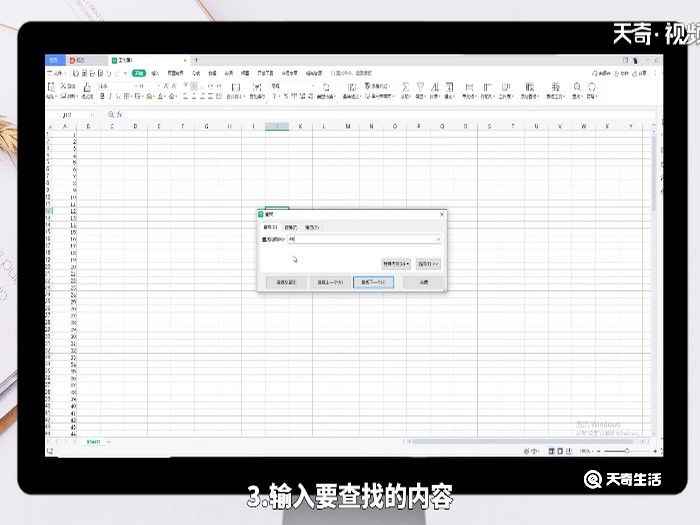Click the Find All button
Screen dimensions: 700x525
[286, 283]
